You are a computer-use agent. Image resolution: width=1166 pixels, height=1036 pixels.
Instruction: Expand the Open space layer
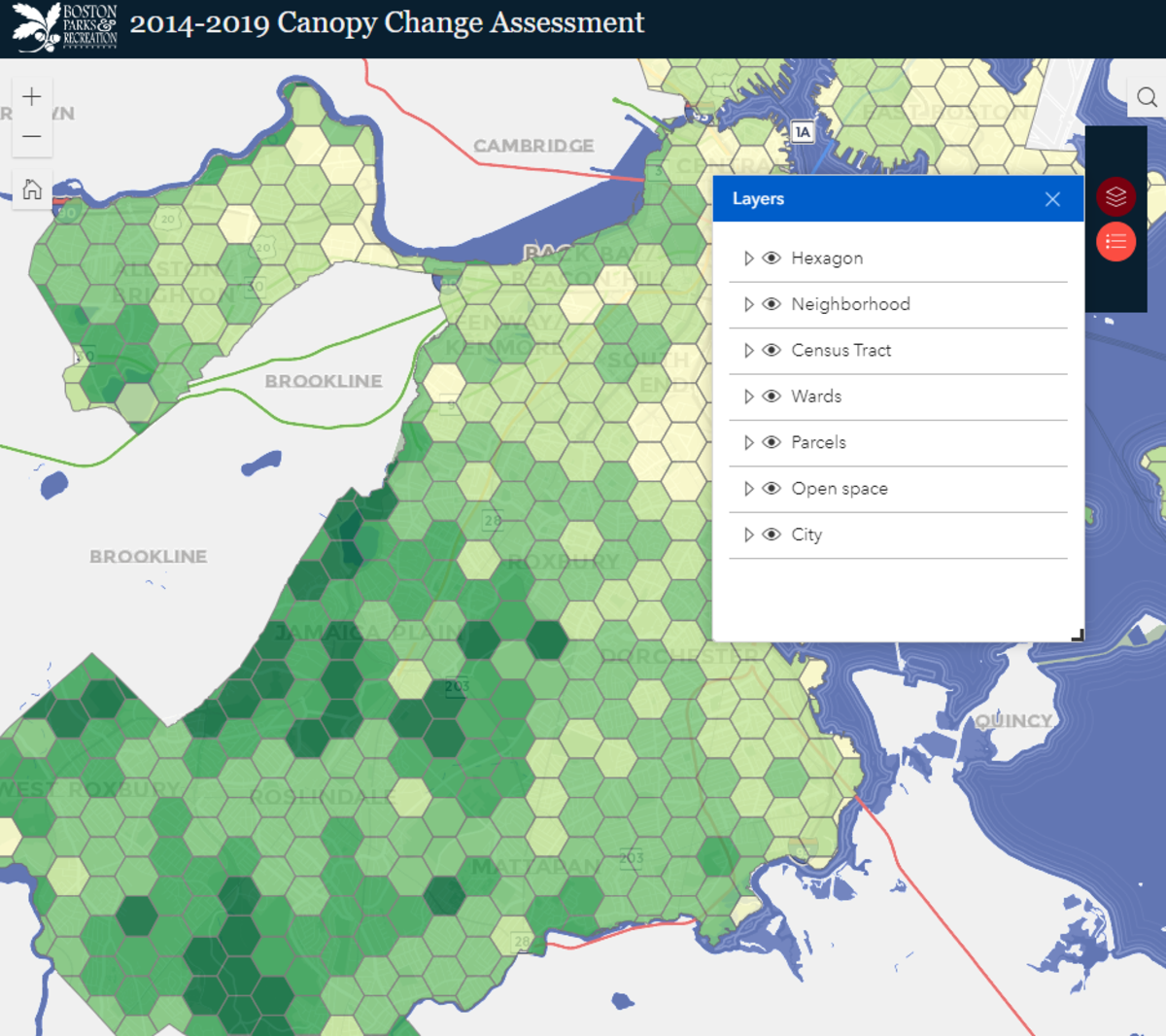click(x=748, y=489)
